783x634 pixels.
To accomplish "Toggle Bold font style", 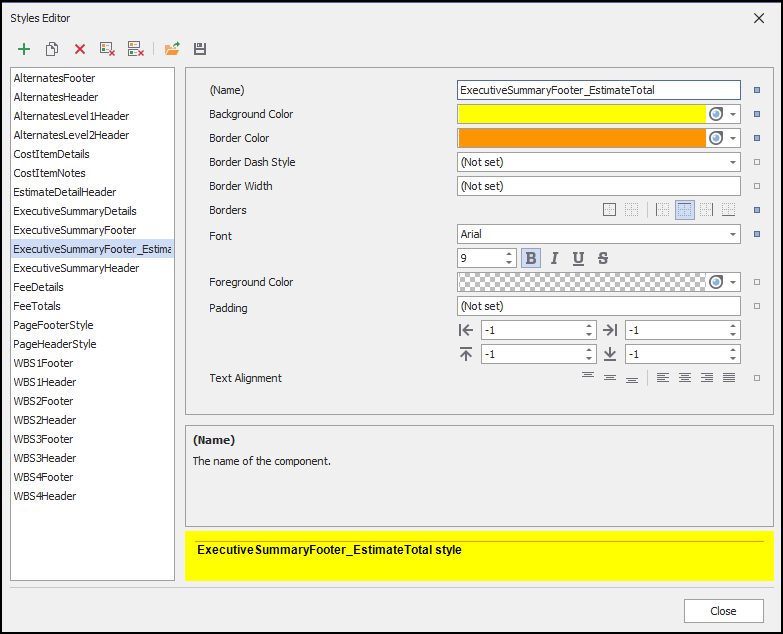I will point(531,258).
